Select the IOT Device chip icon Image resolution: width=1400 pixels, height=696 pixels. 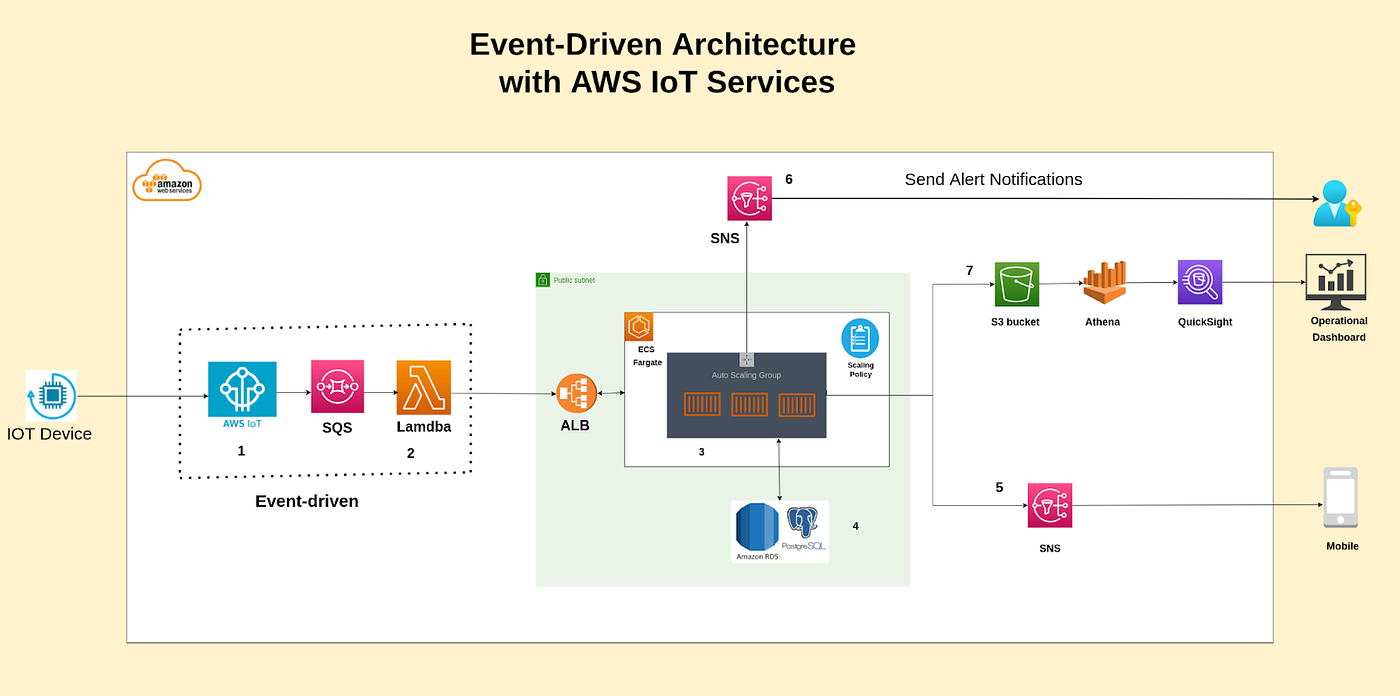click(x=50, y=394)
